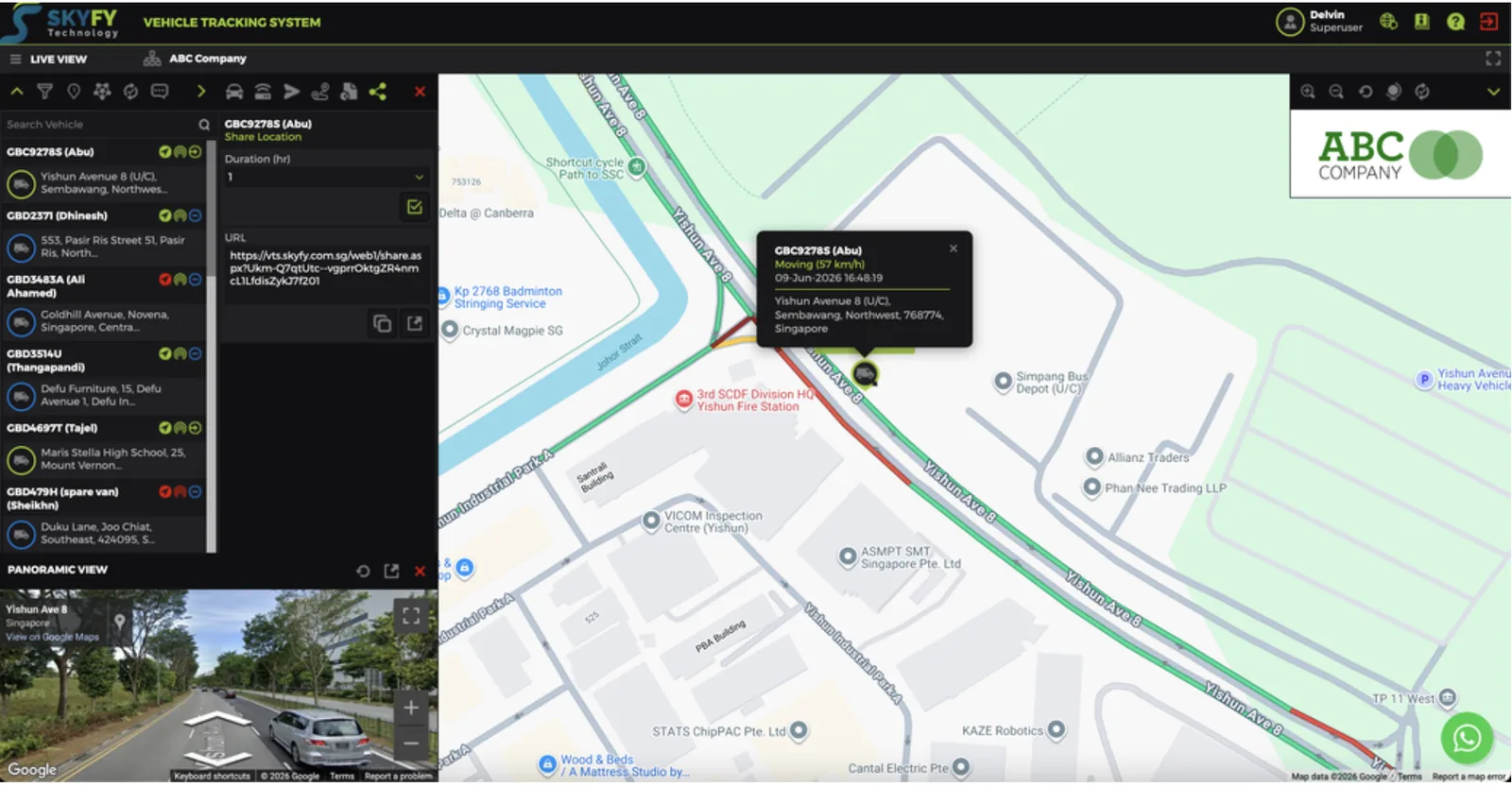Close the Panoramic View with red X
This screenshot has width=1512, height=787.
coord(420,572)
